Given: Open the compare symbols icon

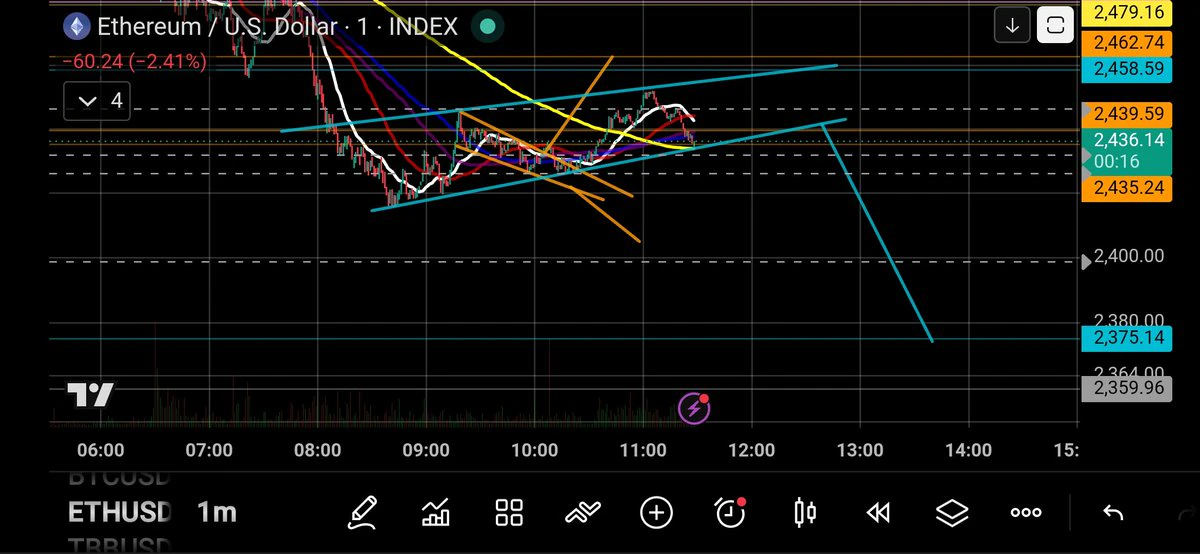Looking at the screenshot, I should (x=582, y=513).
